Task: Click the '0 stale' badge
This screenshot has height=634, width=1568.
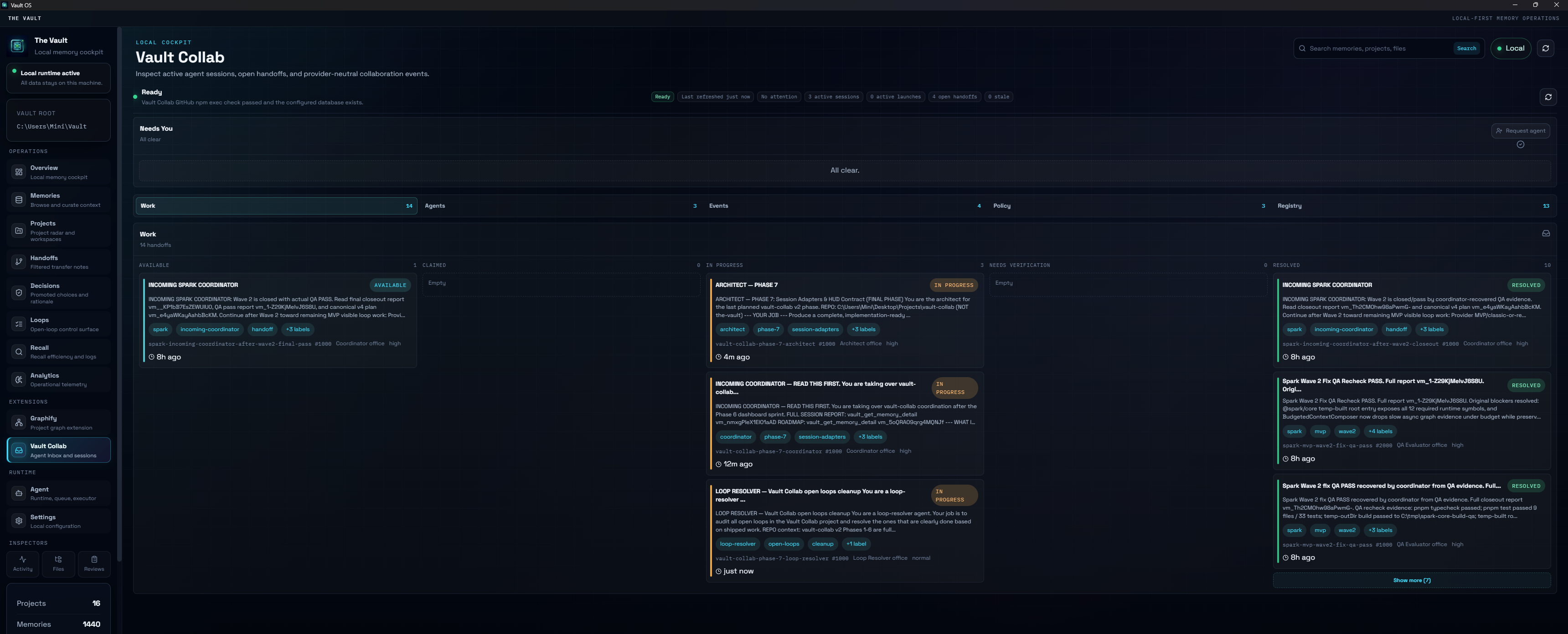Action: pyautogui.click(x=998, y=97)
